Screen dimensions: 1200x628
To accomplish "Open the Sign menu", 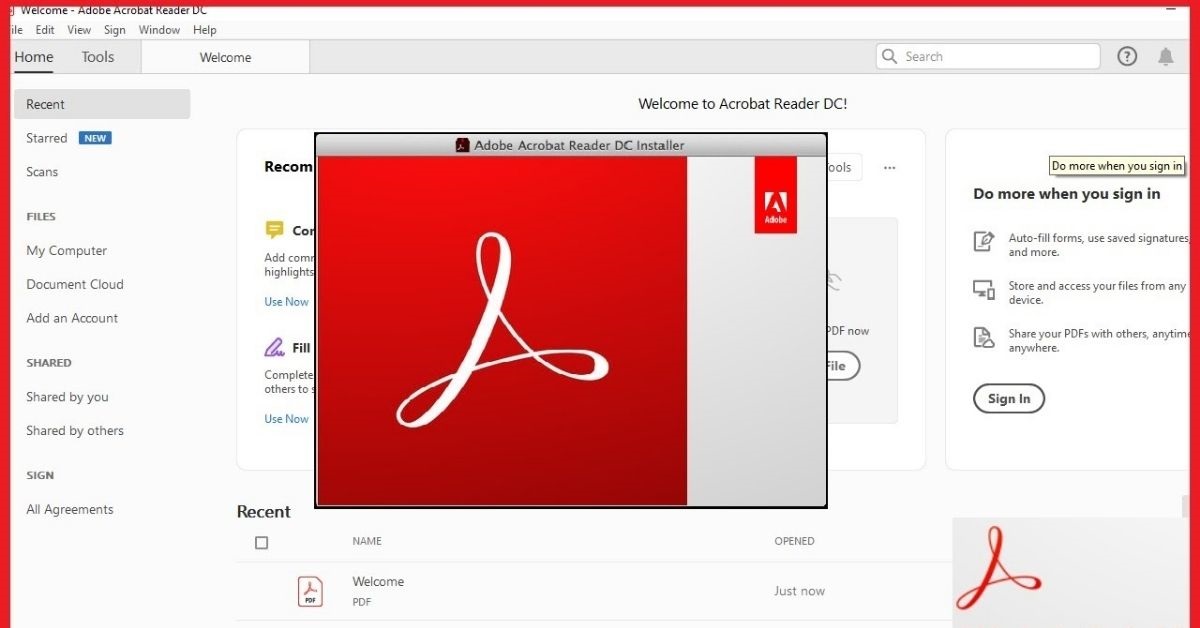I will click(114, 30).
